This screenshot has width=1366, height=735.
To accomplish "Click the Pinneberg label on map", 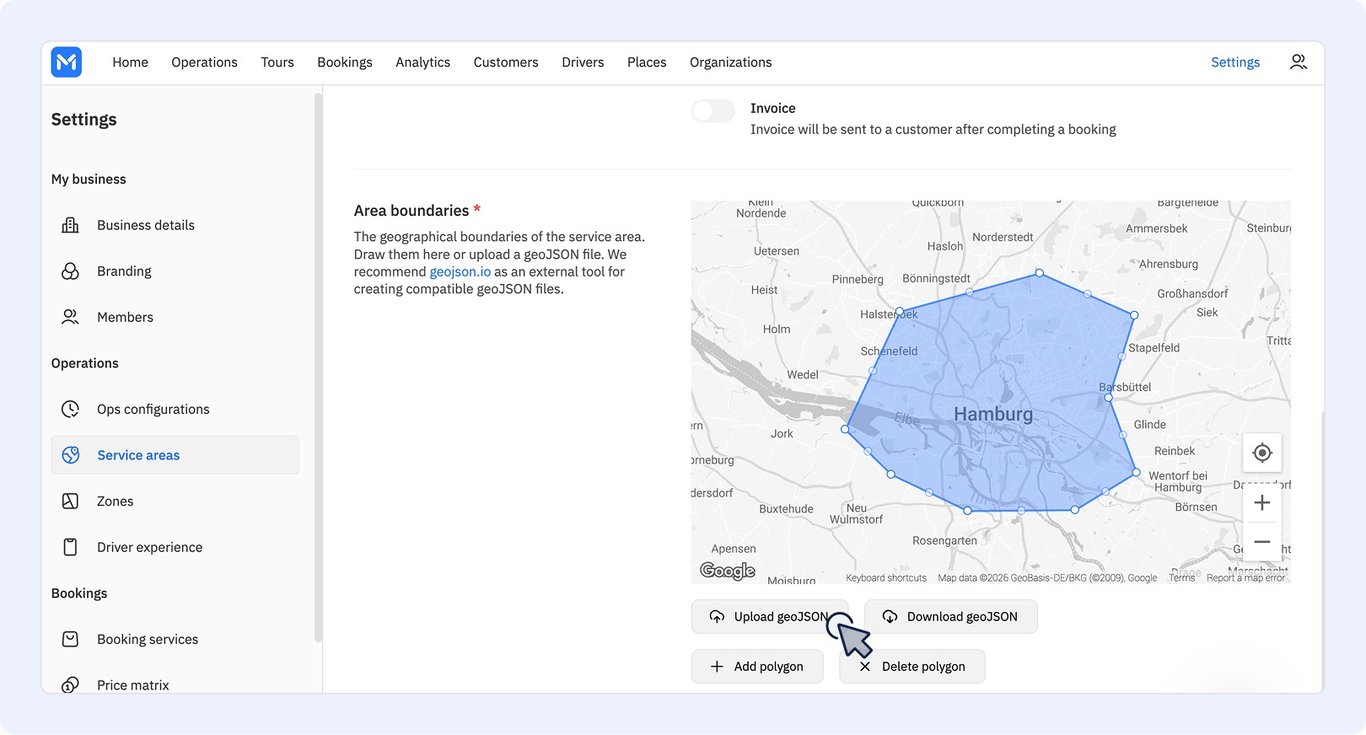I will pyautogui.click(x=858, y=279).
